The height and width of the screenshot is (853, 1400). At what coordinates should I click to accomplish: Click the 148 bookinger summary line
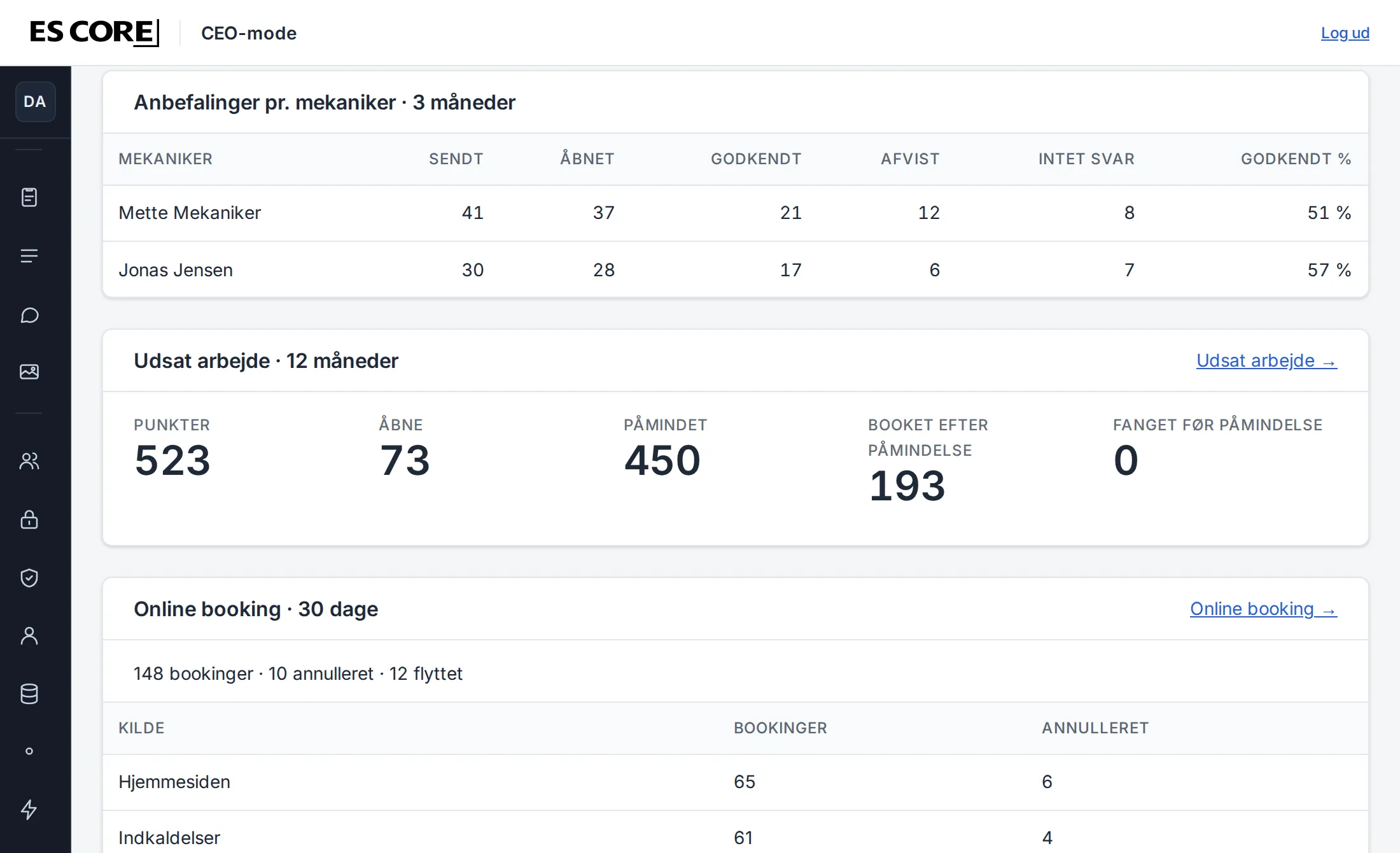(298, 673)
